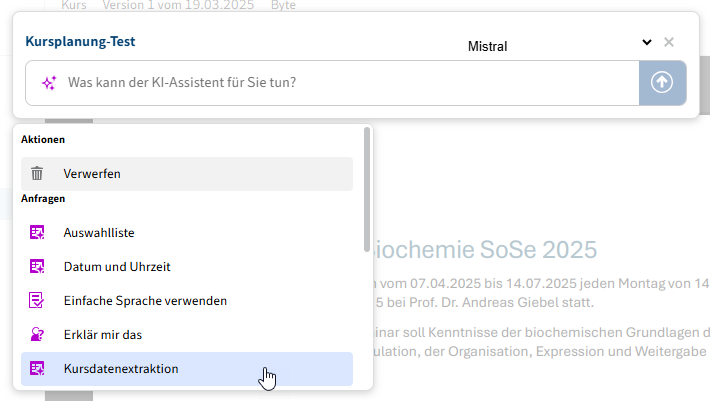The width and height of the screenshot is (710, 401).
Task: Click the sparkle AI icon in prompt field
Action: [x=49, y=83]
